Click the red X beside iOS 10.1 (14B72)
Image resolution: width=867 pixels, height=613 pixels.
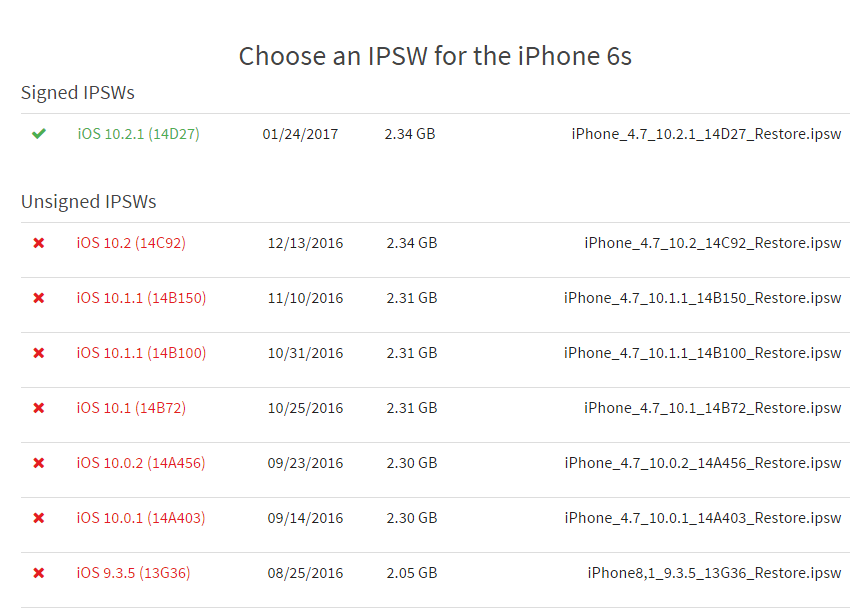pyautogui.click(x=39, y=408)
